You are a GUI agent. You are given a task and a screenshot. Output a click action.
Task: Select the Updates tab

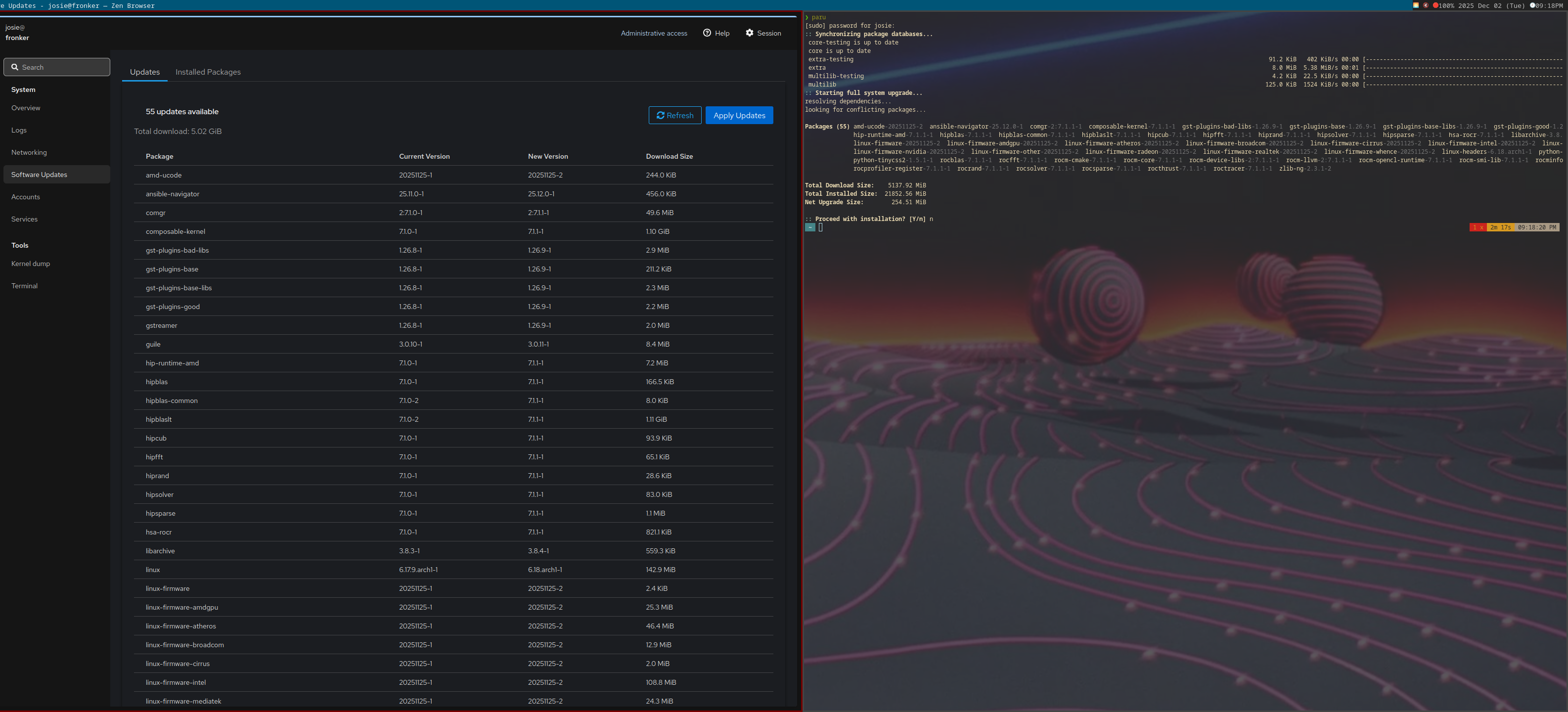tap(145, 72)
